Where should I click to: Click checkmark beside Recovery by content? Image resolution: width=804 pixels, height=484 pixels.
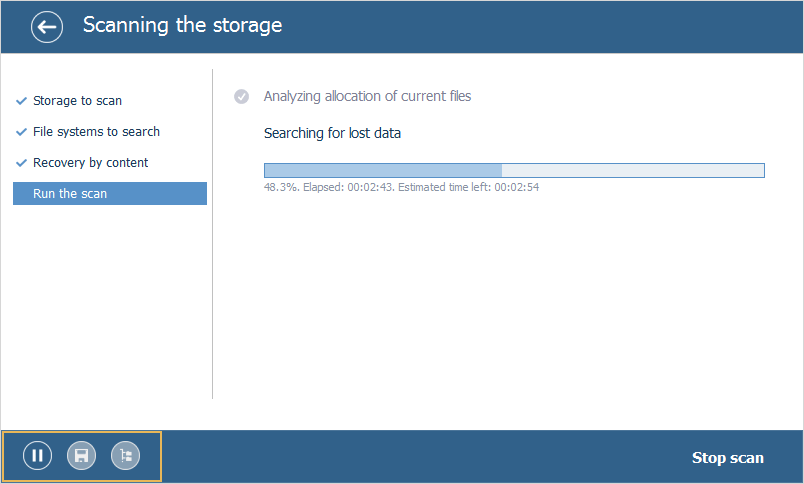21,163
